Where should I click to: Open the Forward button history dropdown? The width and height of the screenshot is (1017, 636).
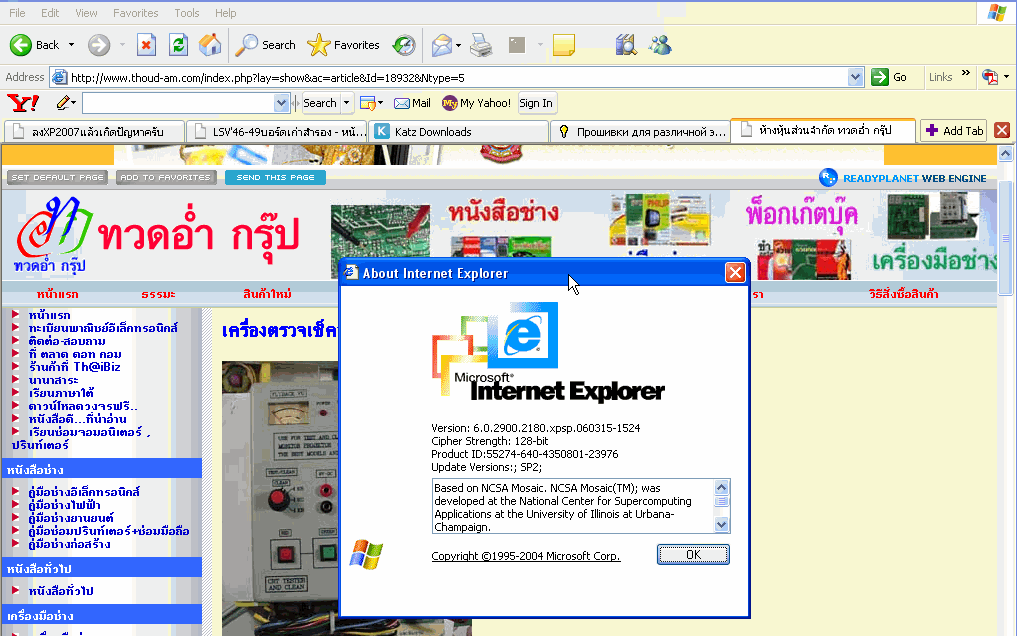click(x=122, y=45)
